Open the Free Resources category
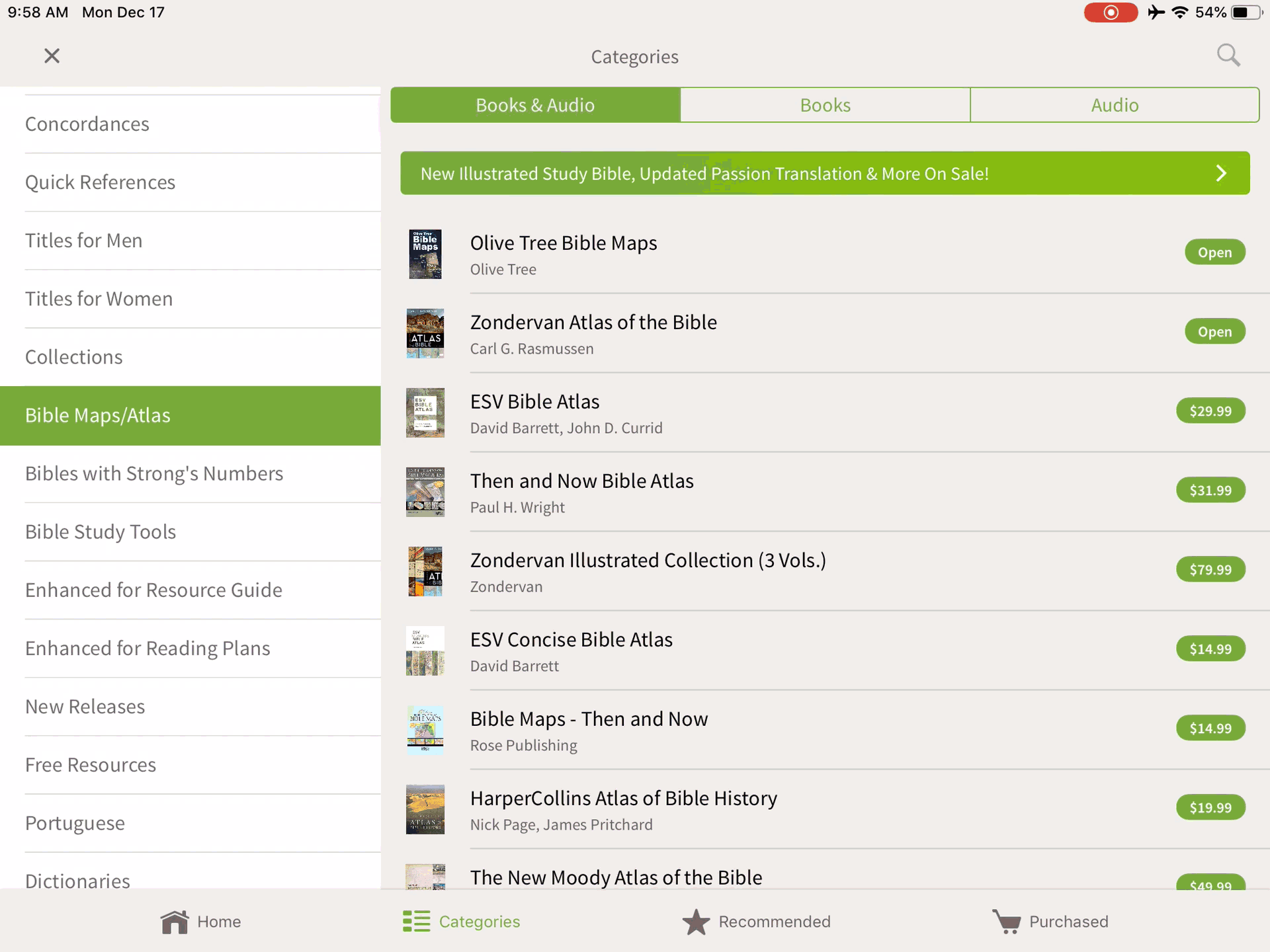Screen dimensions: 1270x952 (x=91, y=765)
